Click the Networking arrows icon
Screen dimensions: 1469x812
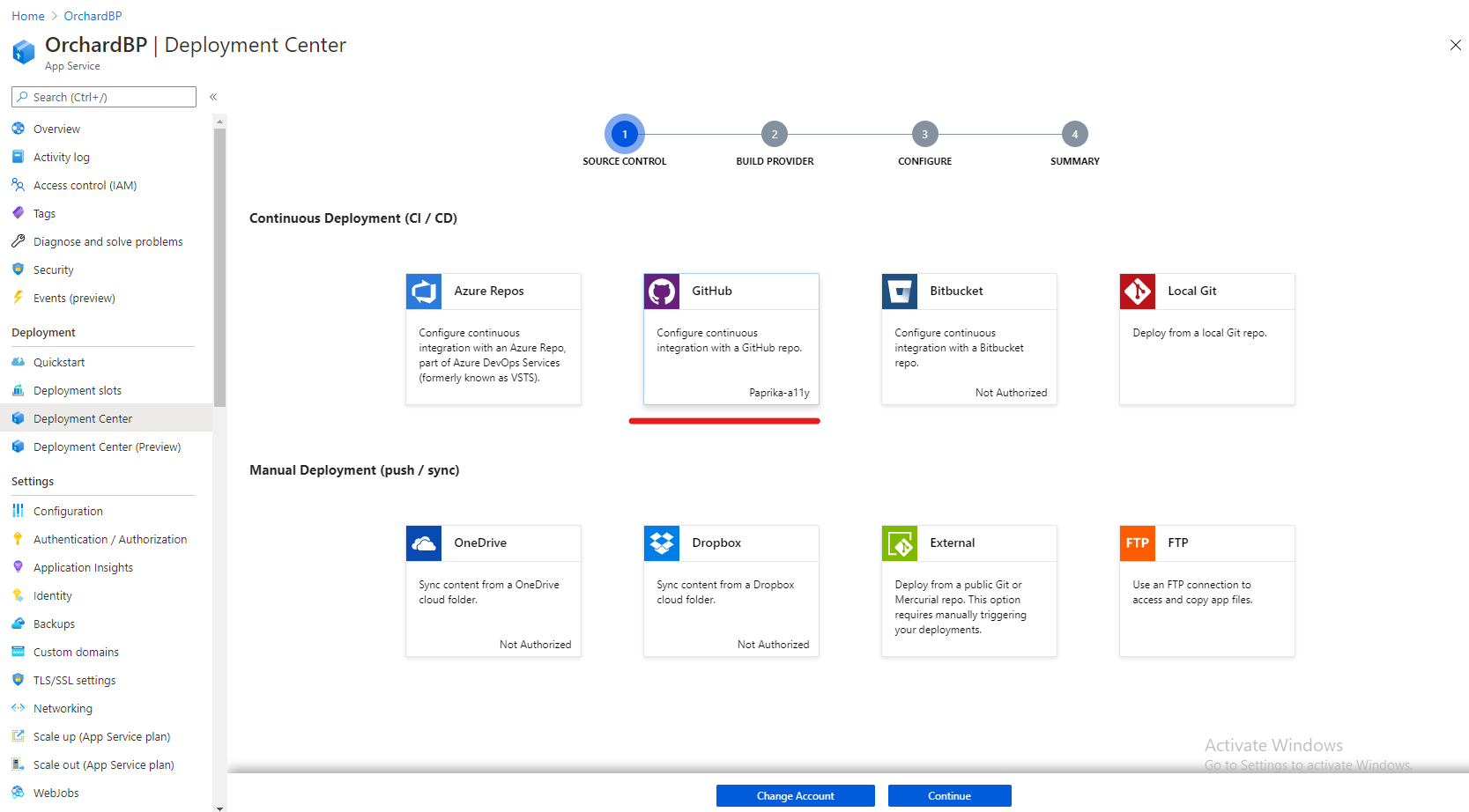tap(18, 708)
